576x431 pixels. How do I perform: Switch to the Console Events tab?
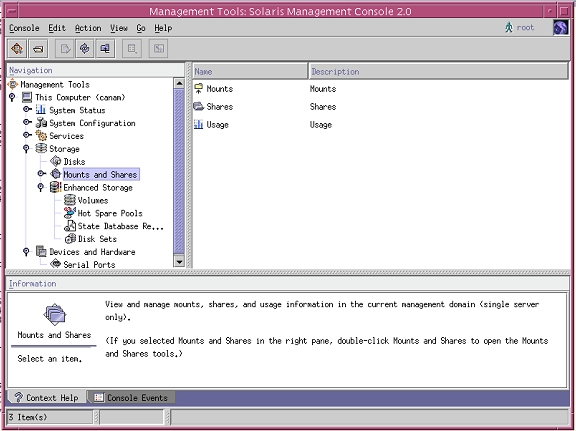pyautogui.click(x=131, y=398)
